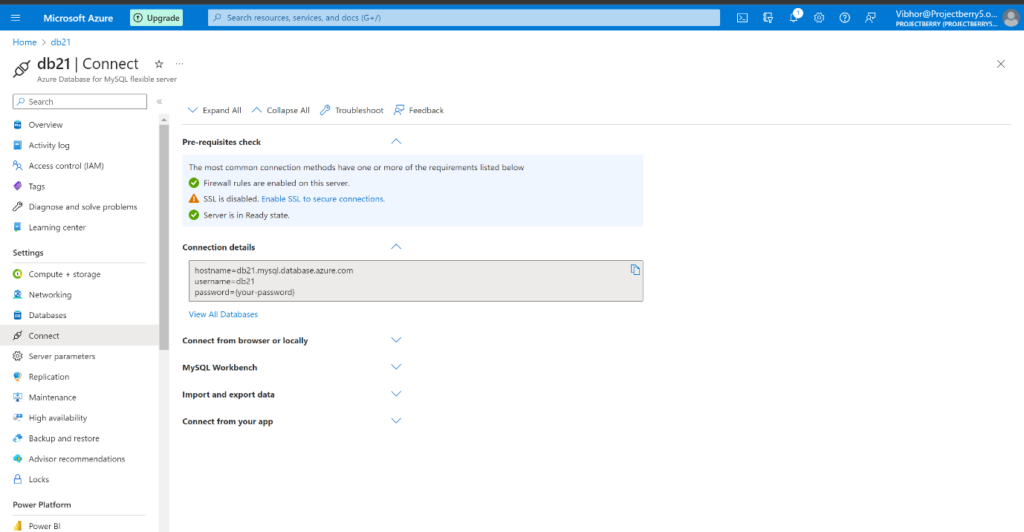Click the Home breadcrumb link

[25, 42]
